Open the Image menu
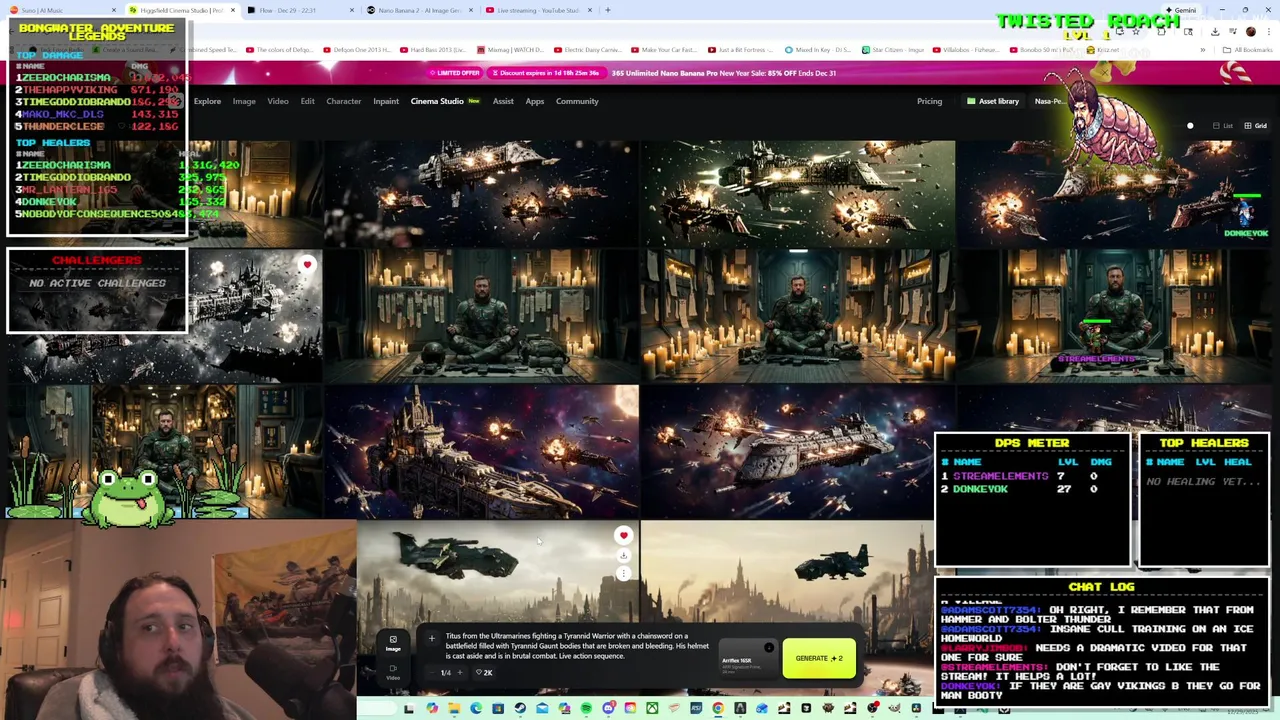This screenshot has height=720, width=1280. (x=244, y=101)
